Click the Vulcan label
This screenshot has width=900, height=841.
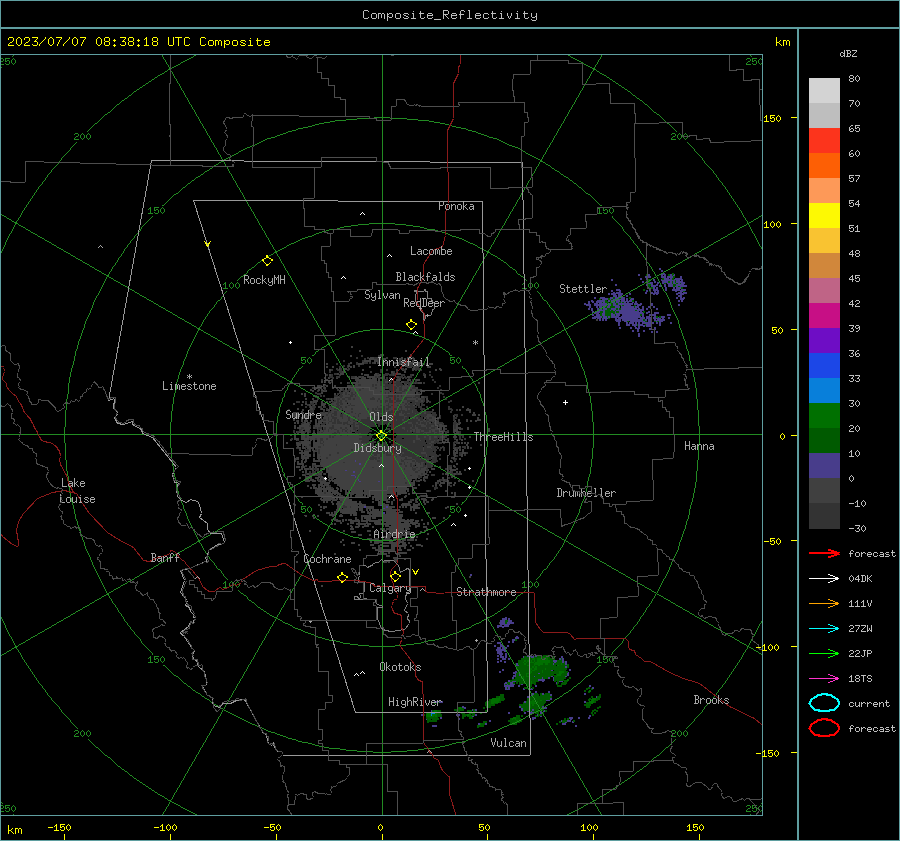[508, 743]
